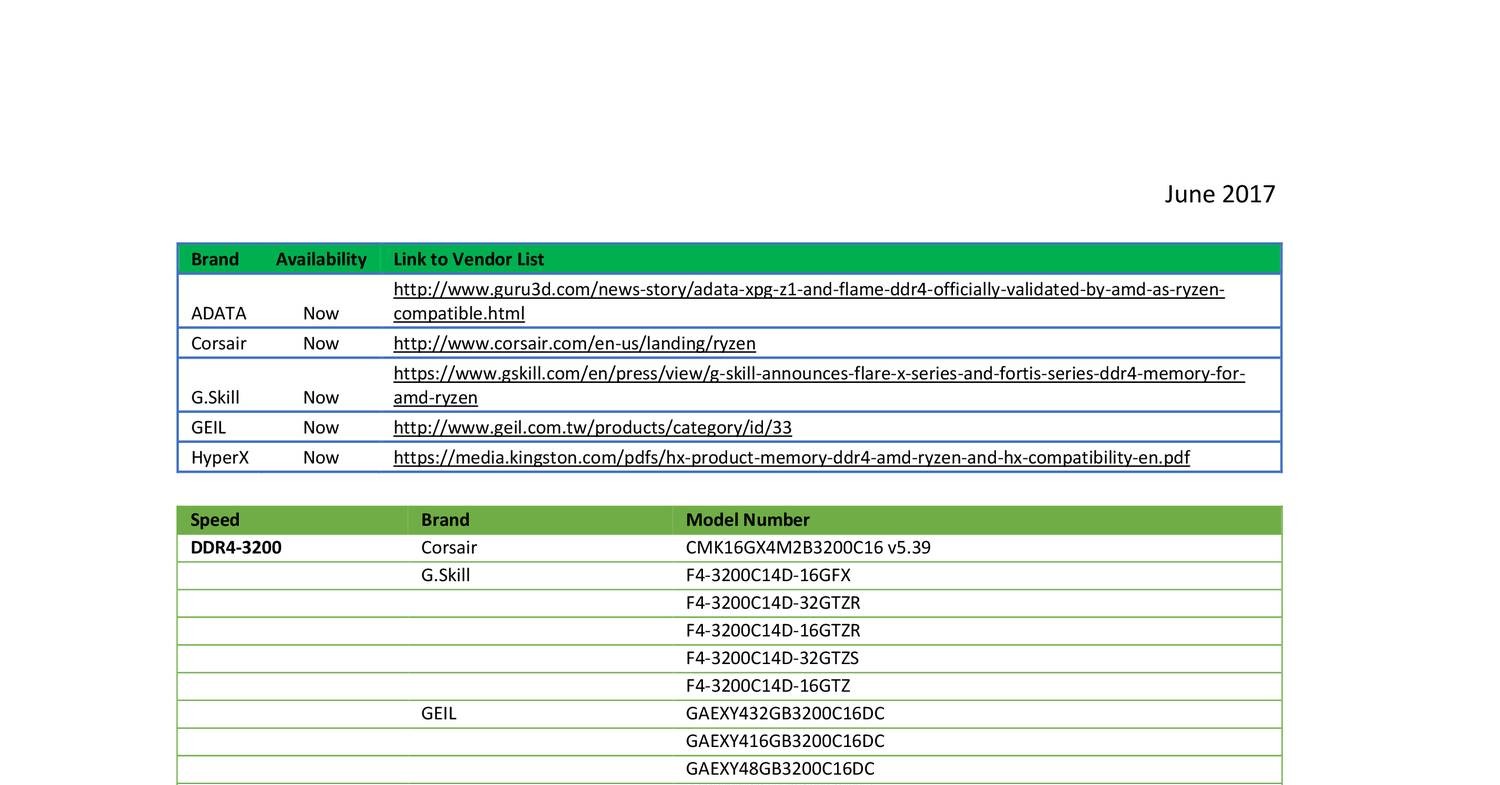Open the HyperX Kingston compatibility PDF link
This screenshot has width=1500, height=785.
[790, 457]
